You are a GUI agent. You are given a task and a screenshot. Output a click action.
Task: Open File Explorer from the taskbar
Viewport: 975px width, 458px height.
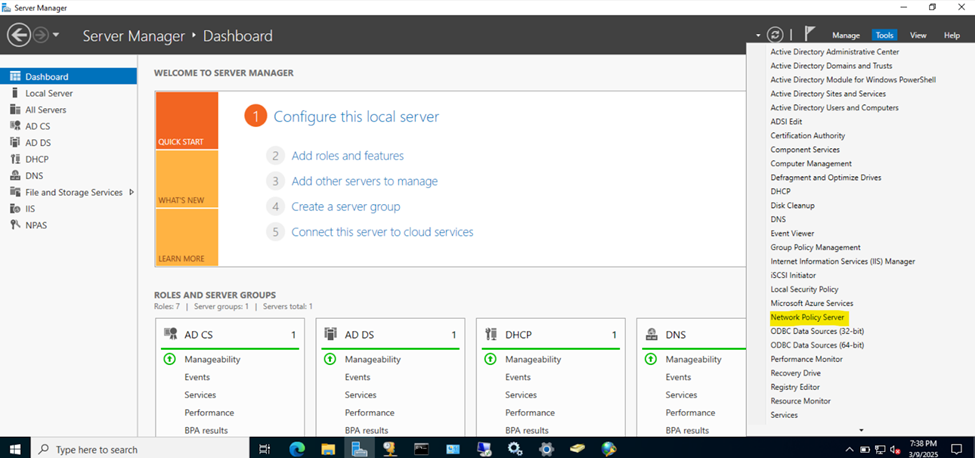329,449
